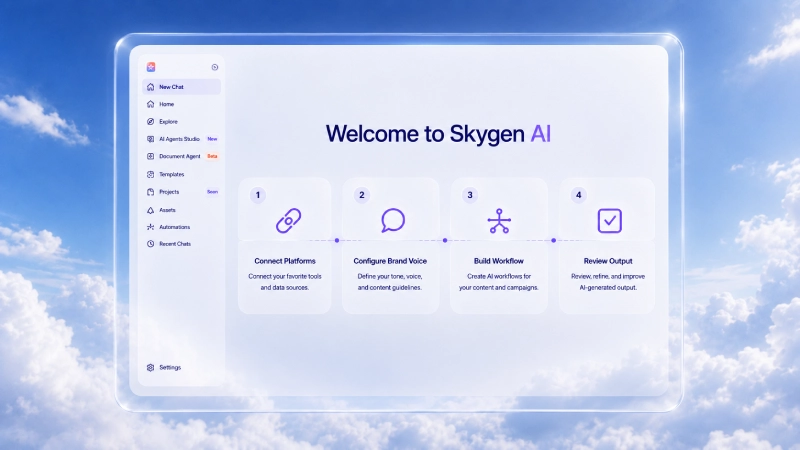The image size is (800, 450).
Task: Select the Connect Platforms card title
Action: 285,261
